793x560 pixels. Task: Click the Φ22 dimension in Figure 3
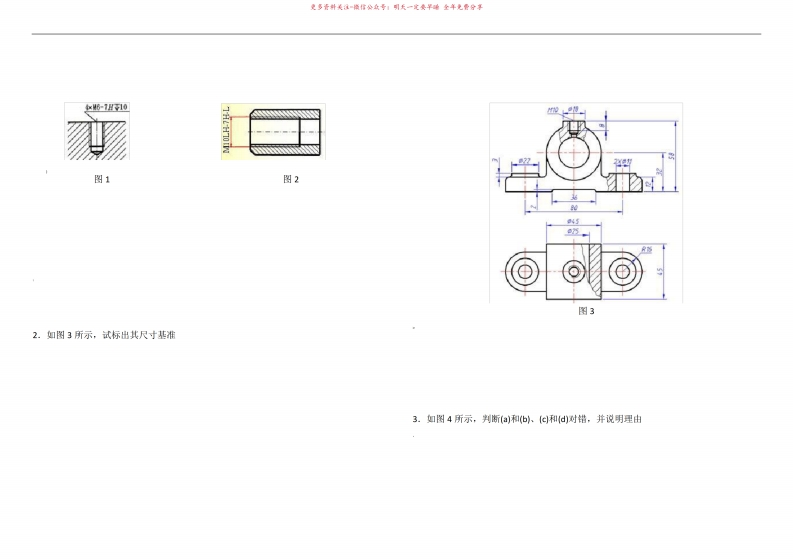(523, 161)
